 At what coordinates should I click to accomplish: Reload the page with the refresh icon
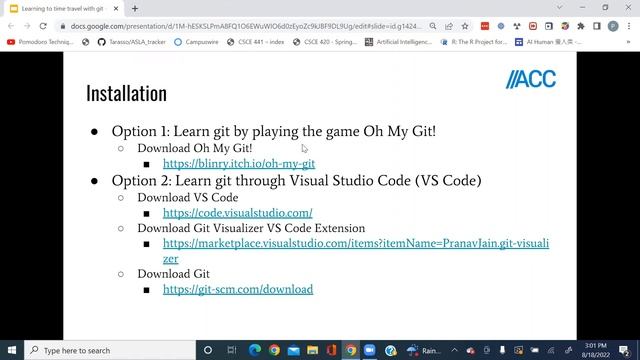pyautogui.click(x=43, y=26)
